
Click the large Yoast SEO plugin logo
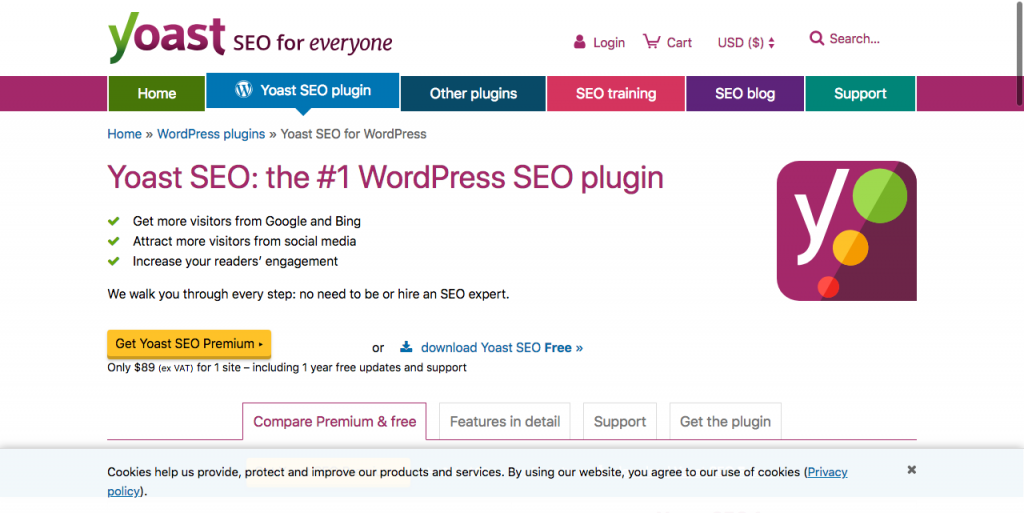(x=846, y=231)
